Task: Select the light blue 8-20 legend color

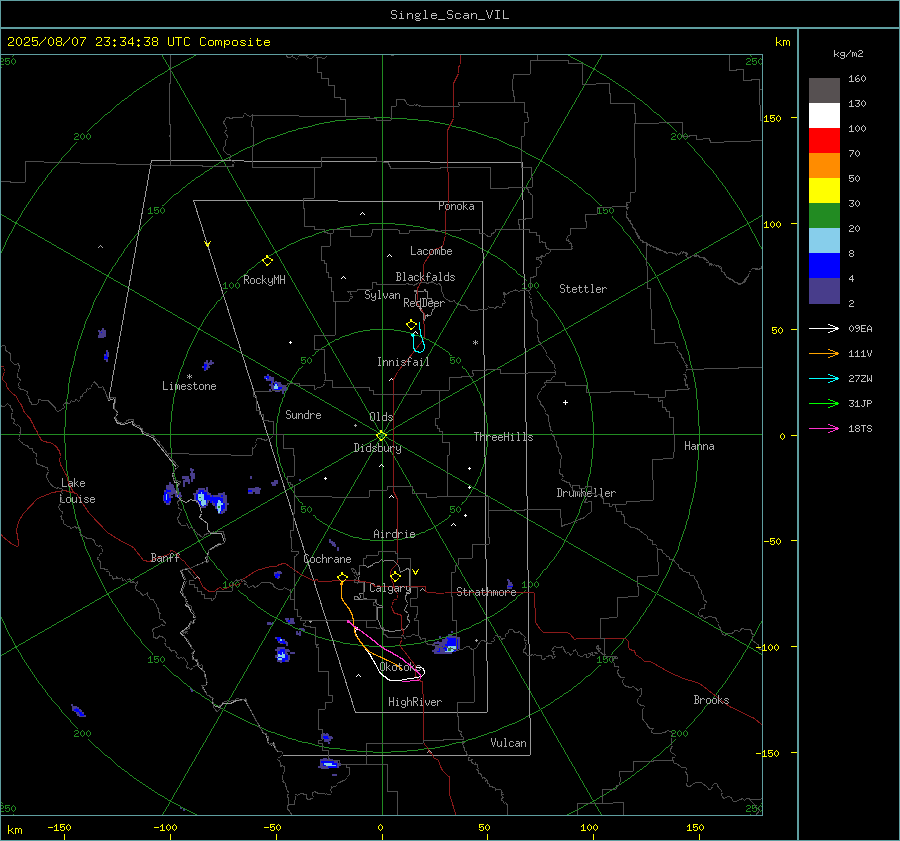Action: pos(824,241)
